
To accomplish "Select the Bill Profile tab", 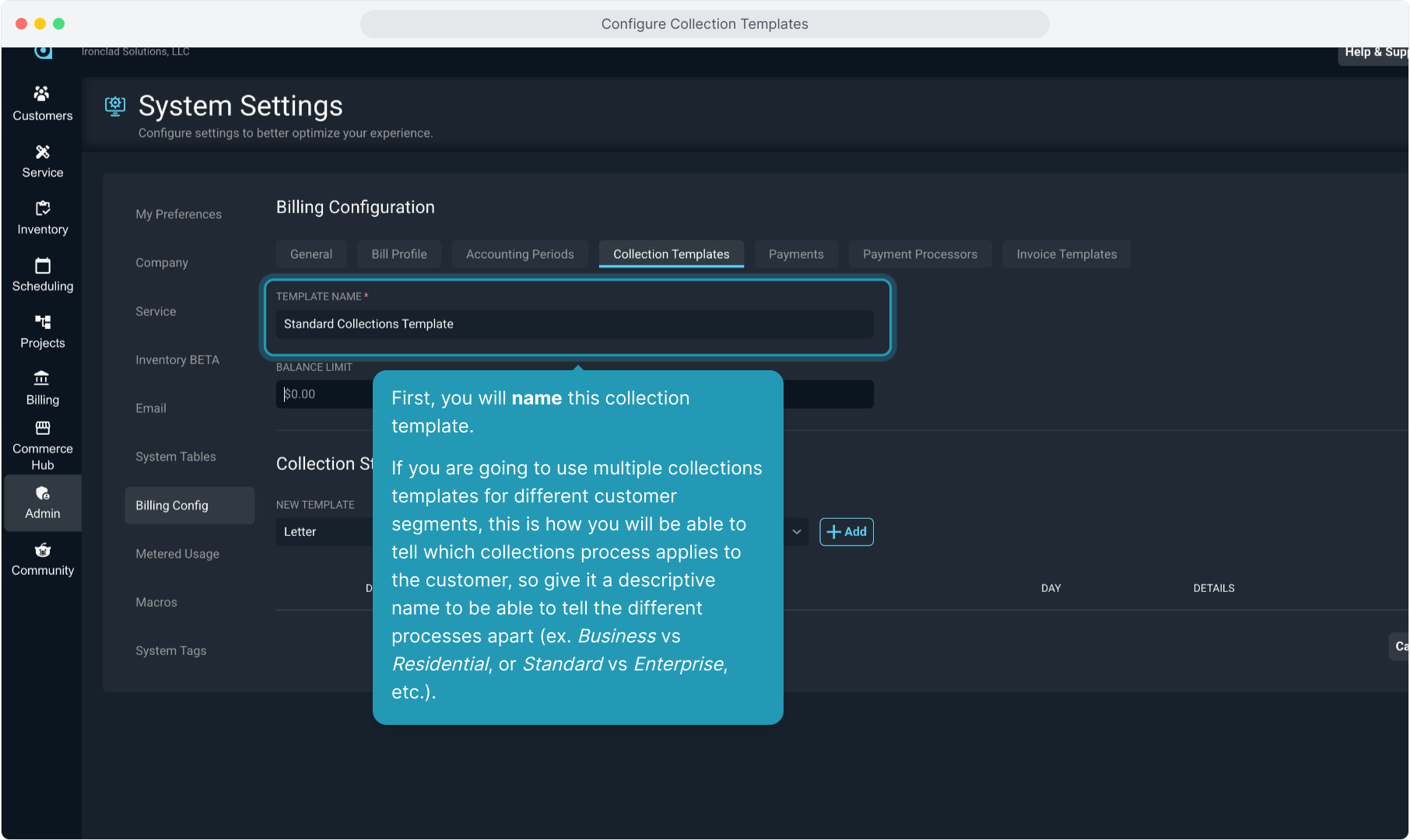I will pyautogui.click(x=398, y=254).
